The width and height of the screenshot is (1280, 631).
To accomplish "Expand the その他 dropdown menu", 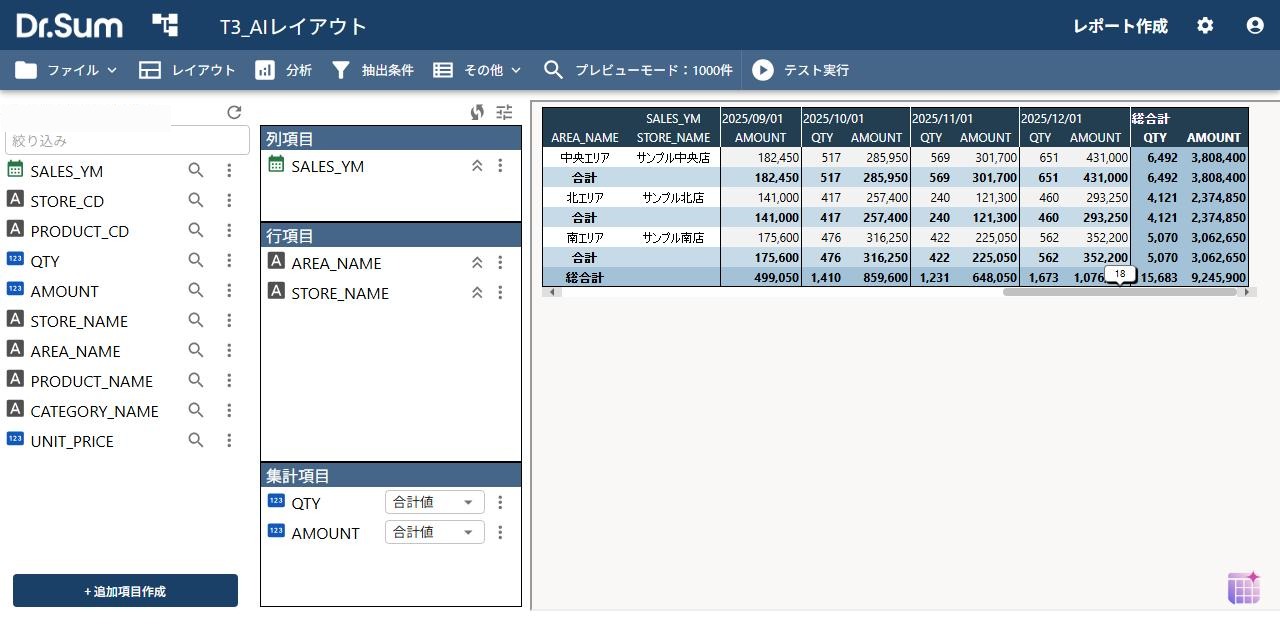I will (478, 70).
